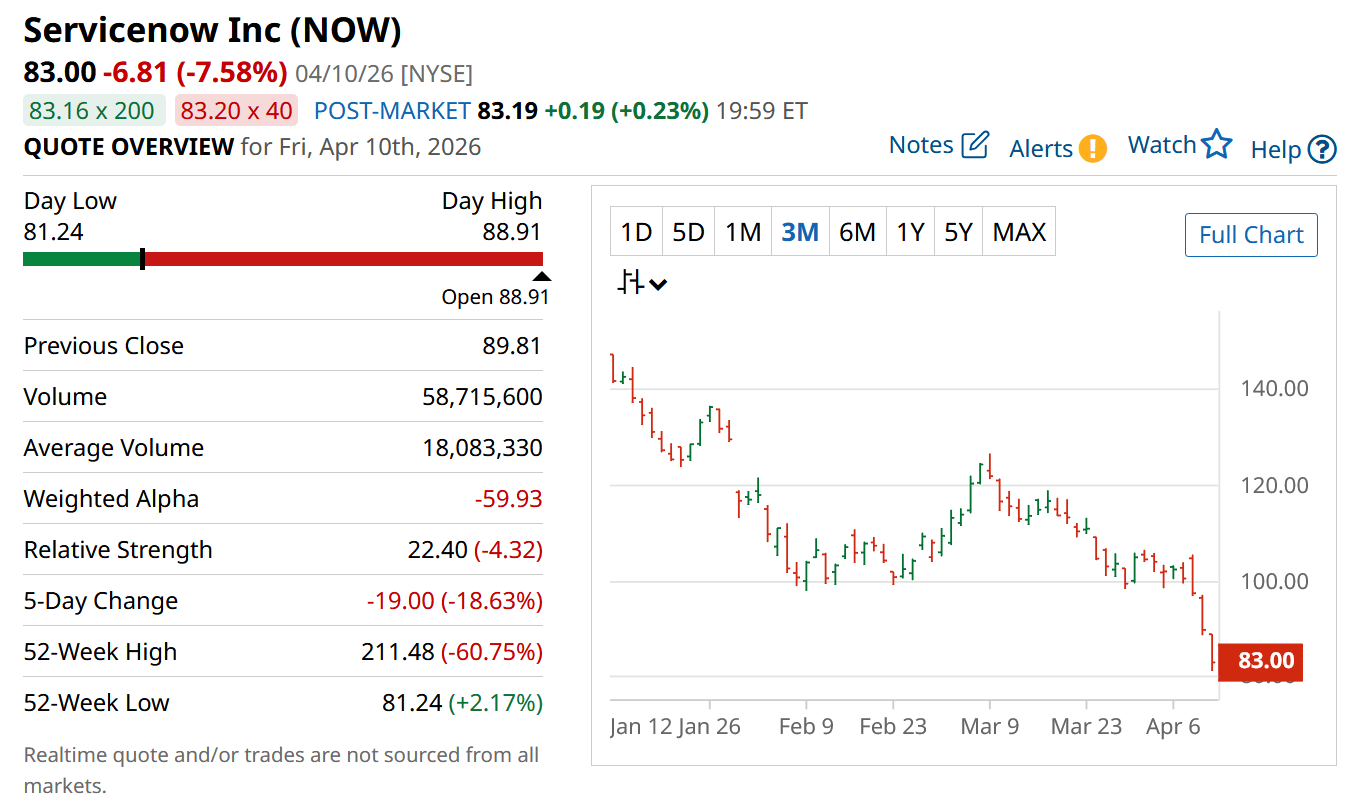Click the 5-Day Change value -19.00 (-18.63%)
Screen dimensions: 1352x810
click(455, 601)
